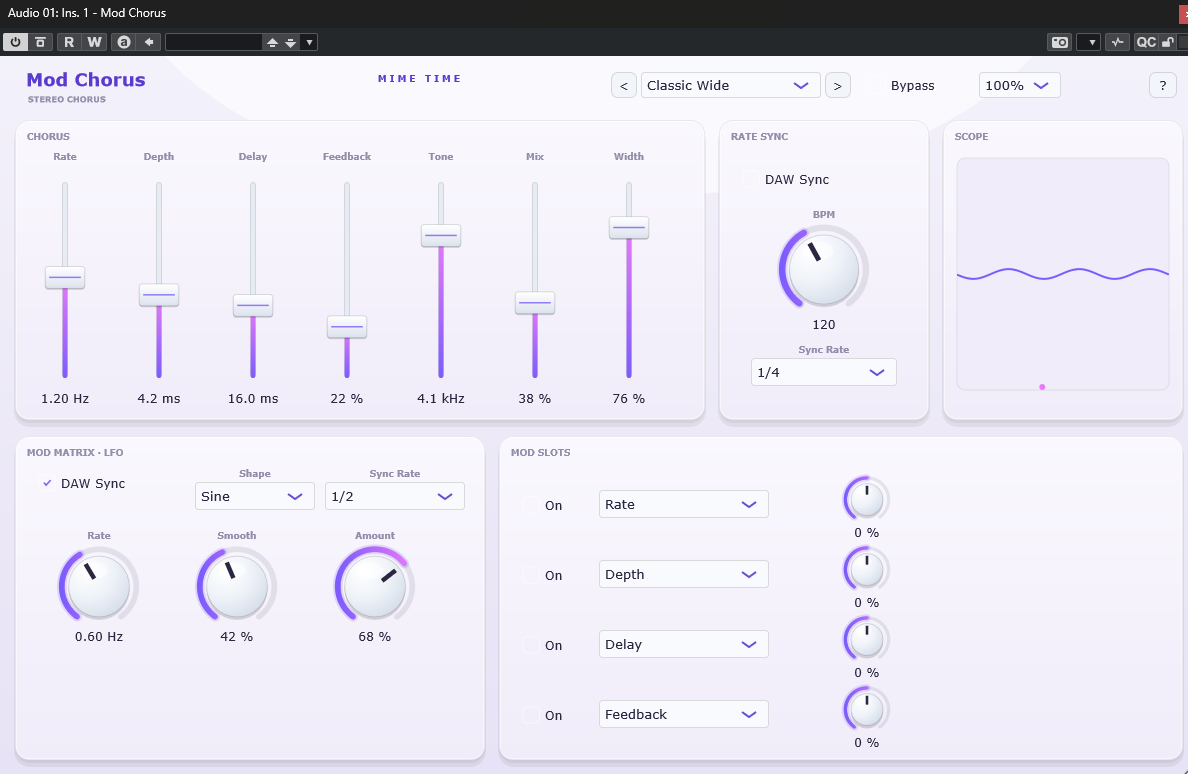Screen dimensions: 1188x774
Task: Open the Classic Wide preset dropdown
Action: pos(730,86)
